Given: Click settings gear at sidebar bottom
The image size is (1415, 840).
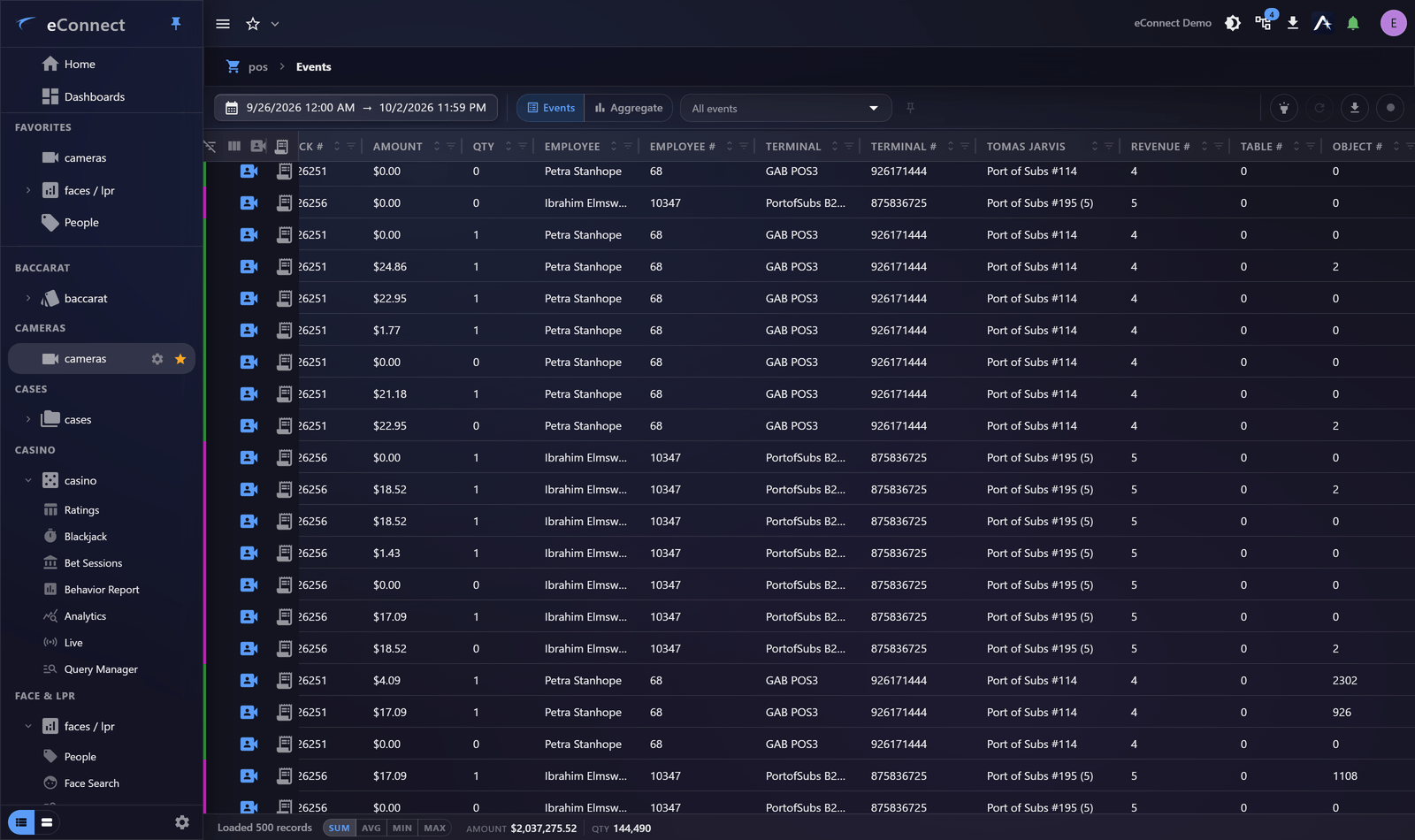Looking at the screenshot, I should (x=182, y=822).
